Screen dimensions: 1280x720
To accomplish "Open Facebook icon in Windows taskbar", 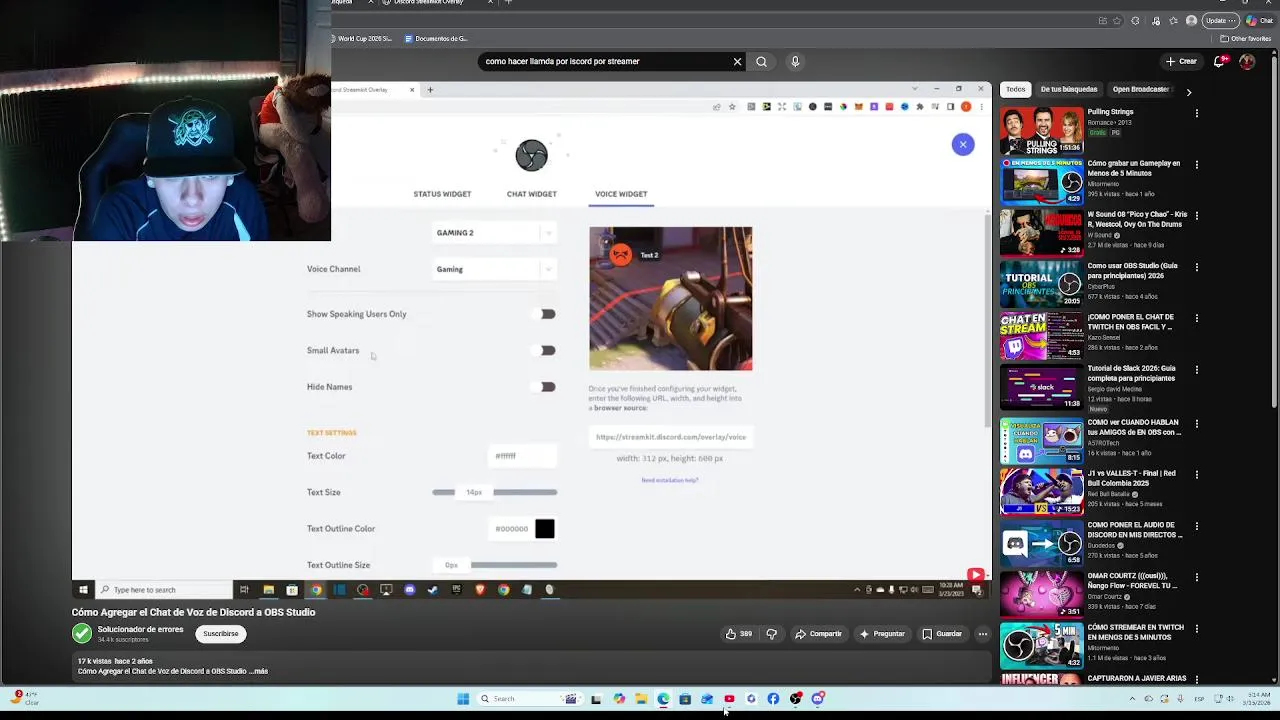I will coord(773,699).
